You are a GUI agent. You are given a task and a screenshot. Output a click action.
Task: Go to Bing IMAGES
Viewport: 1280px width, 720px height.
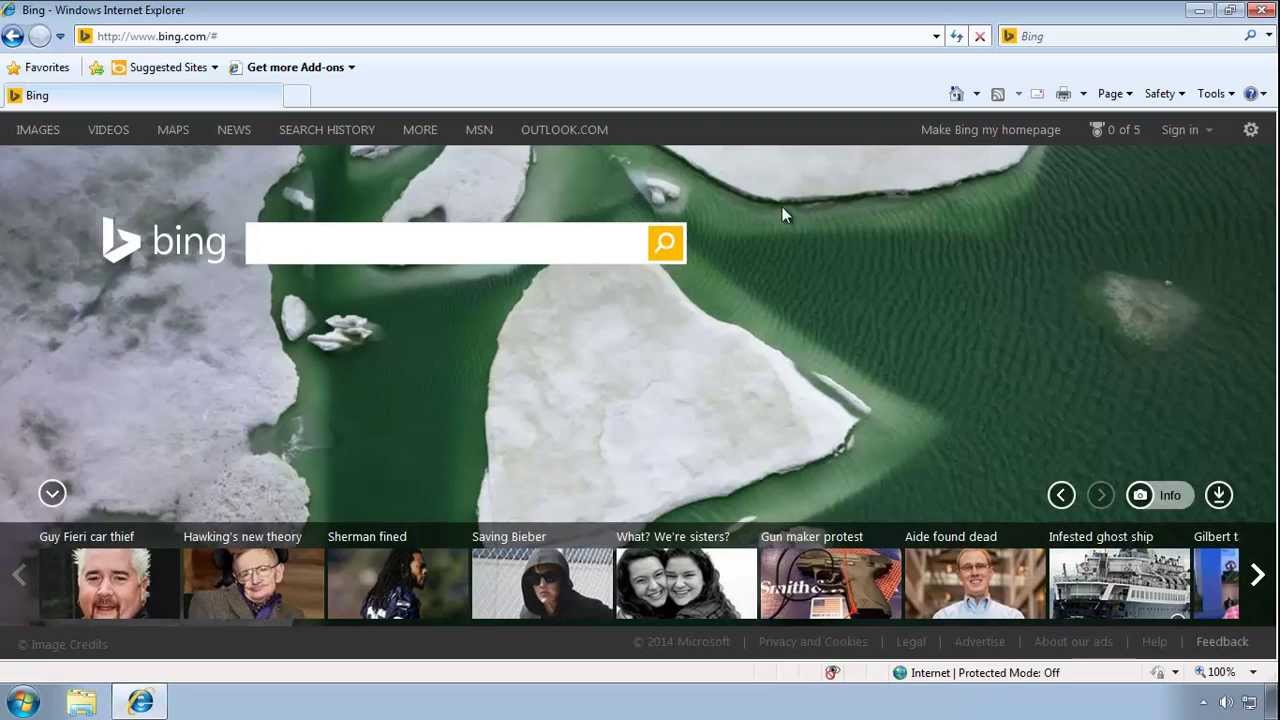[x=38, y=130]
